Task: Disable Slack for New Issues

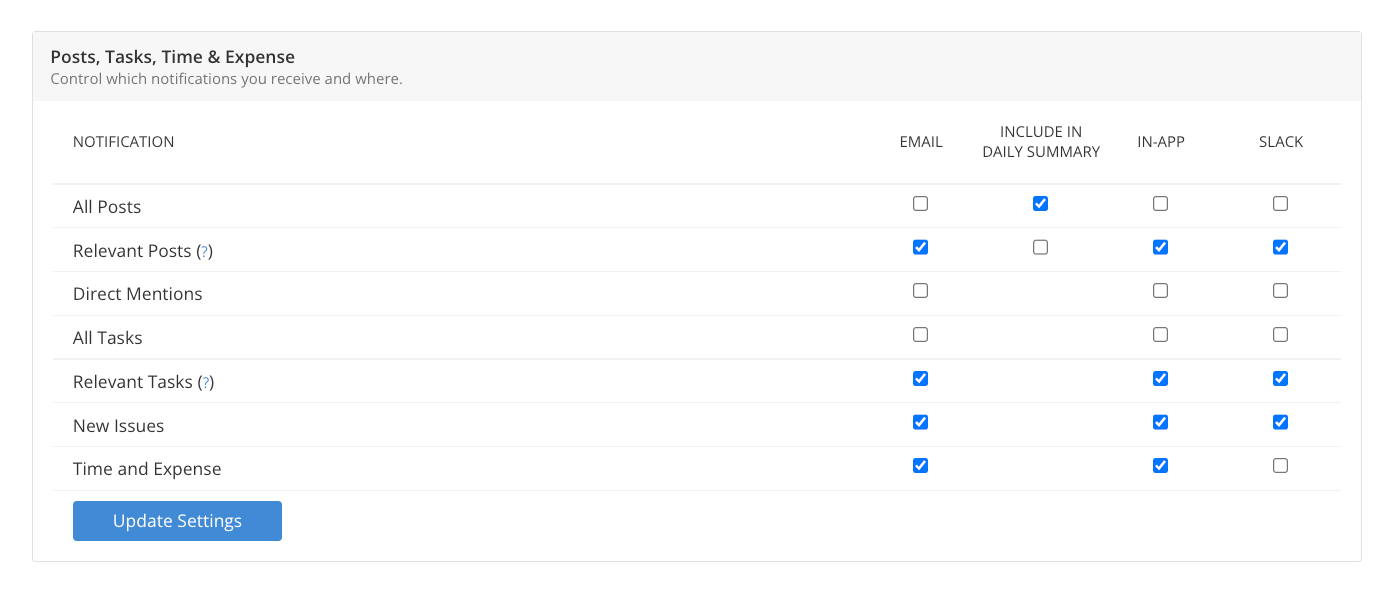Action: [1280, 422]
